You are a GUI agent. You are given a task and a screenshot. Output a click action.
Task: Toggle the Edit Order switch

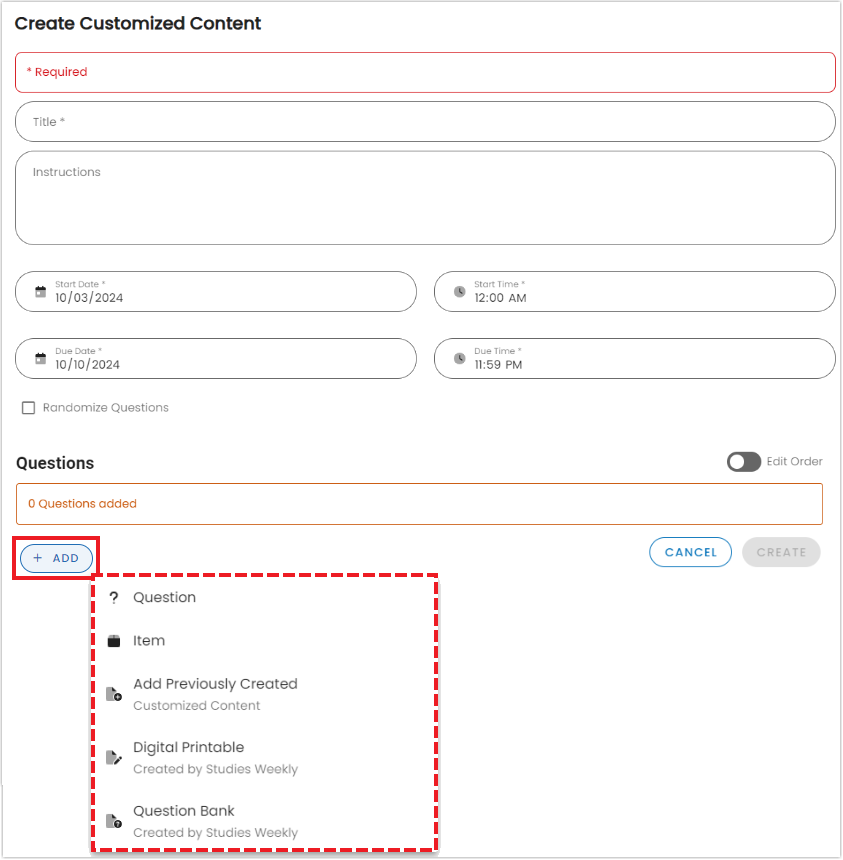743,462
